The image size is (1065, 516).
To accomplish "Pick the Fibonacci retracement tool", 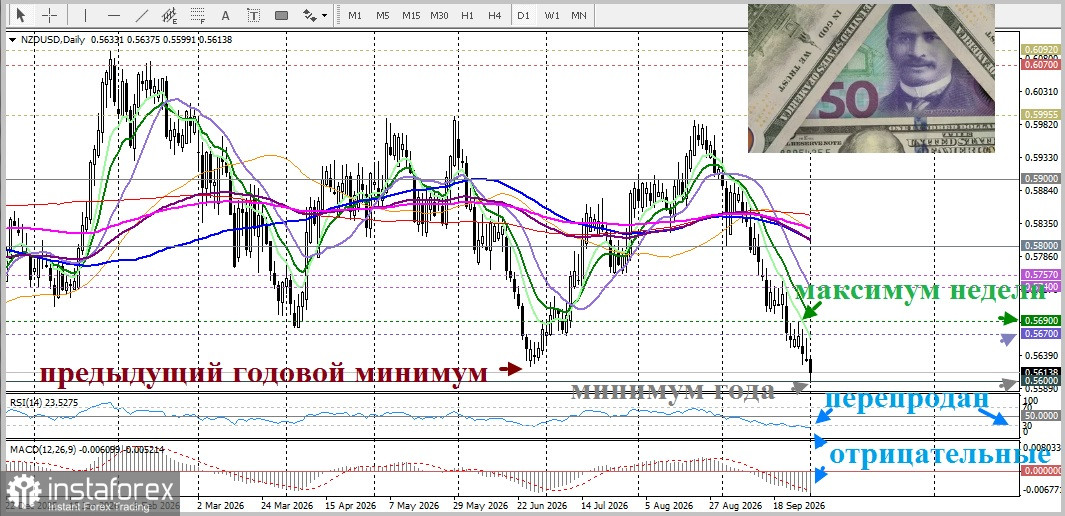I will pyautogui.click(x=198, y=14).
